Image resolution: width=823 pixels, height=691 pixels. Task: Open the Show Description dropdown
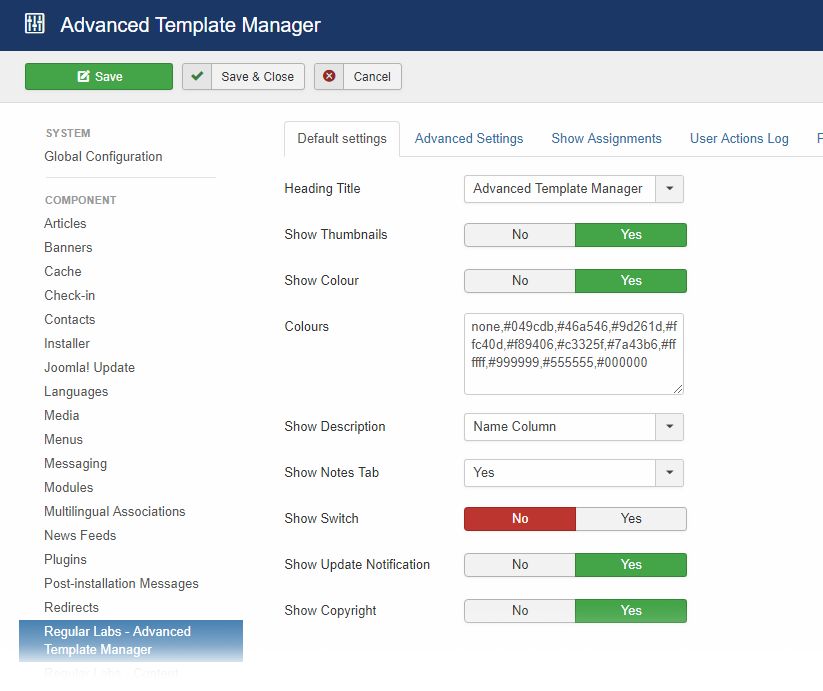574,427
